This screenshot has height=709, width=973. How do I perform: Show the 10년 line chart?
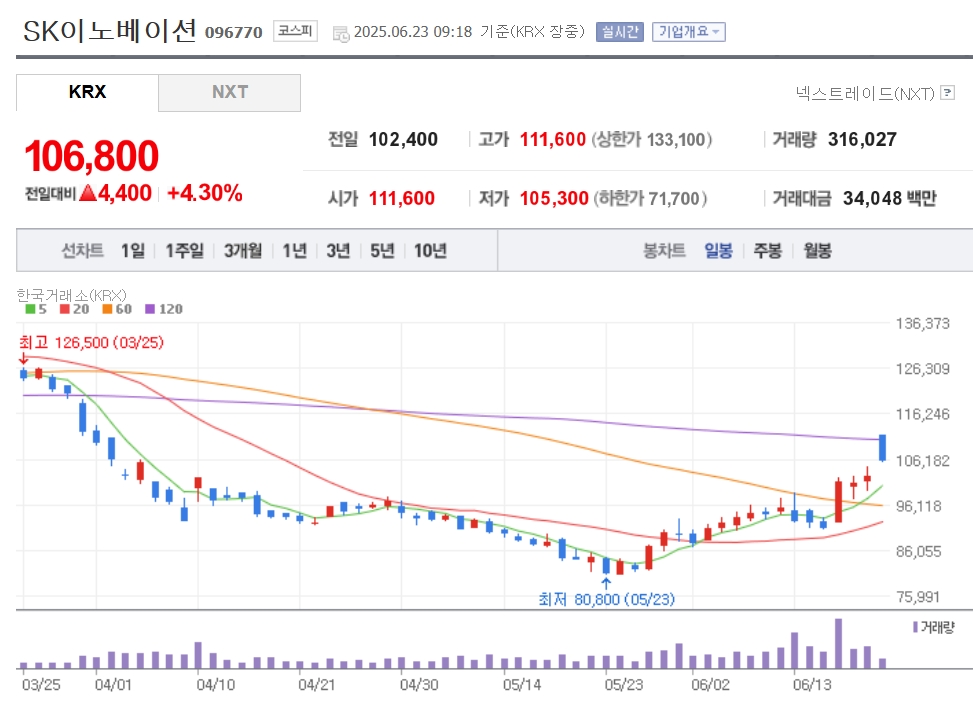(430, 251)
